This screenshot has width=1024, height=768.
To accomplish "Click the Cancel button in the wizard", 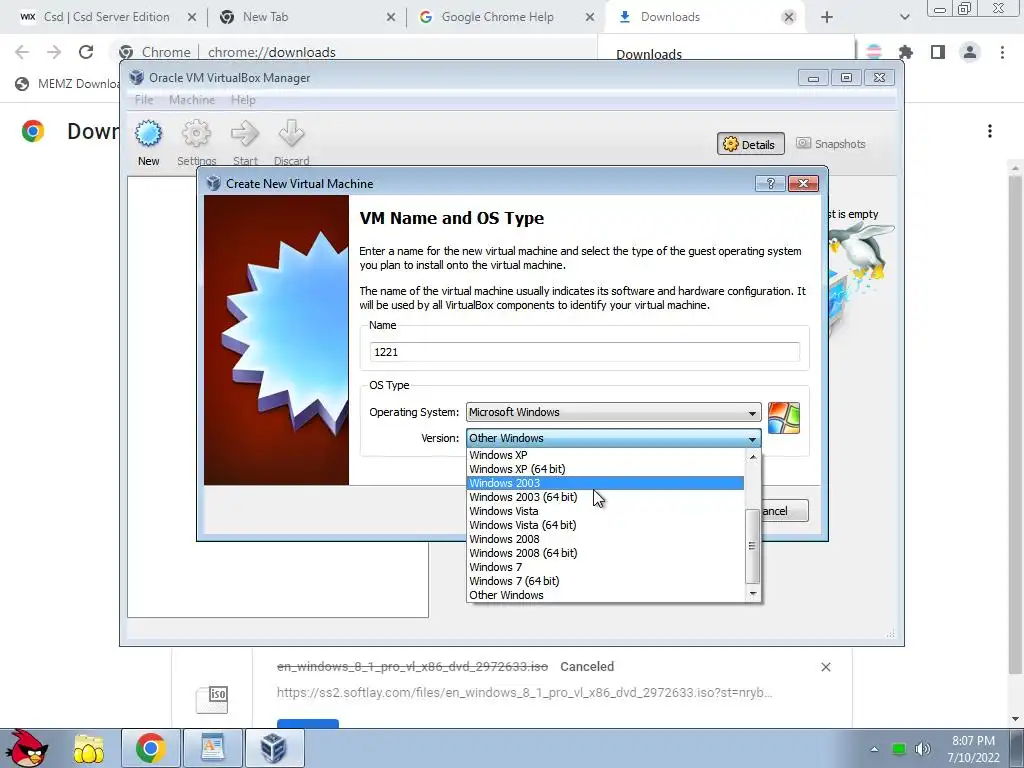I will coord(784,511).
